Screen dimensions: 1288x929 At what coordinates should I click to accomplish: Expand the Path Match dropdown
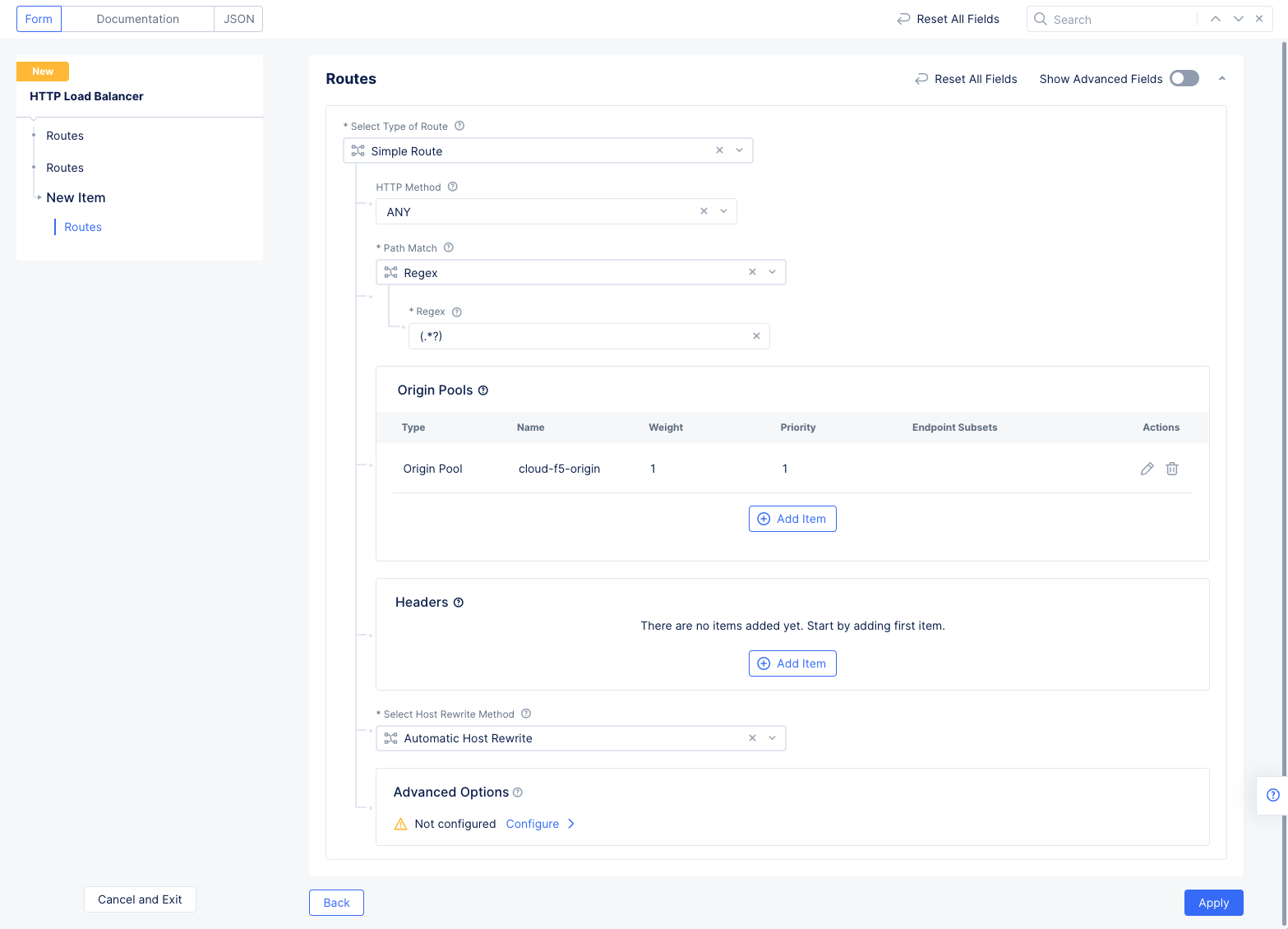pos(772,272)
